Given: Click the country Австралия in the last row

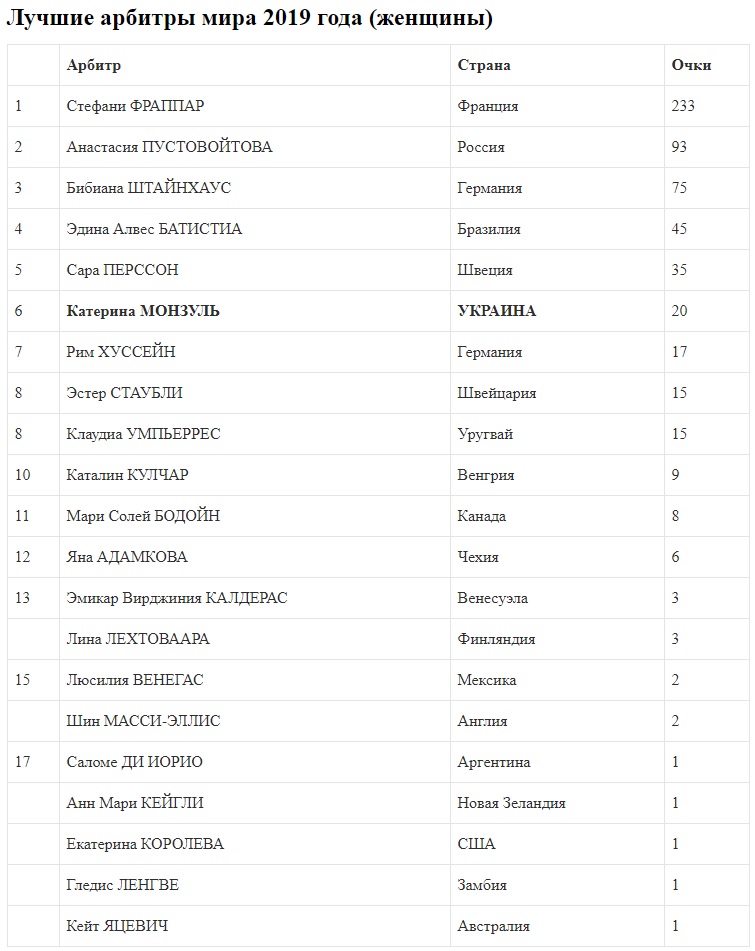Looking at the screenshot, I should [493, 926].
